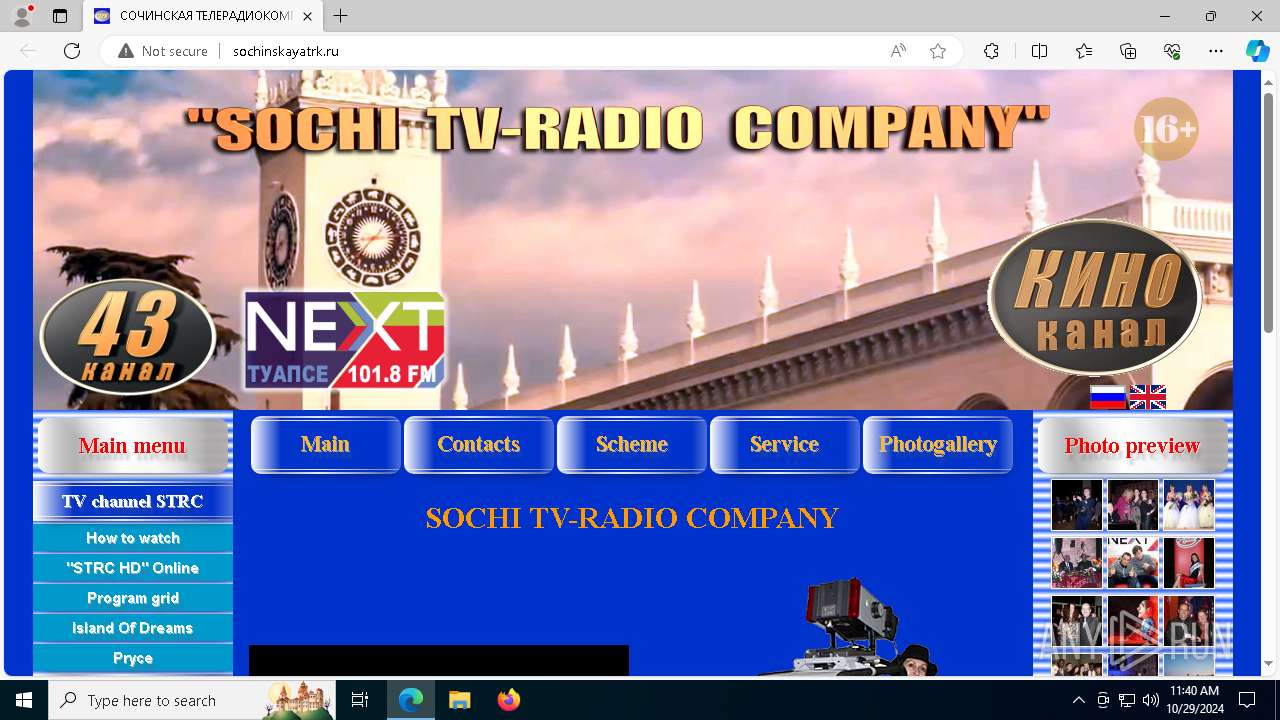This screenshot has width=1280, height=720.
Task: Open the Photogallery navigation tab
Action: [x=938, y=444]
